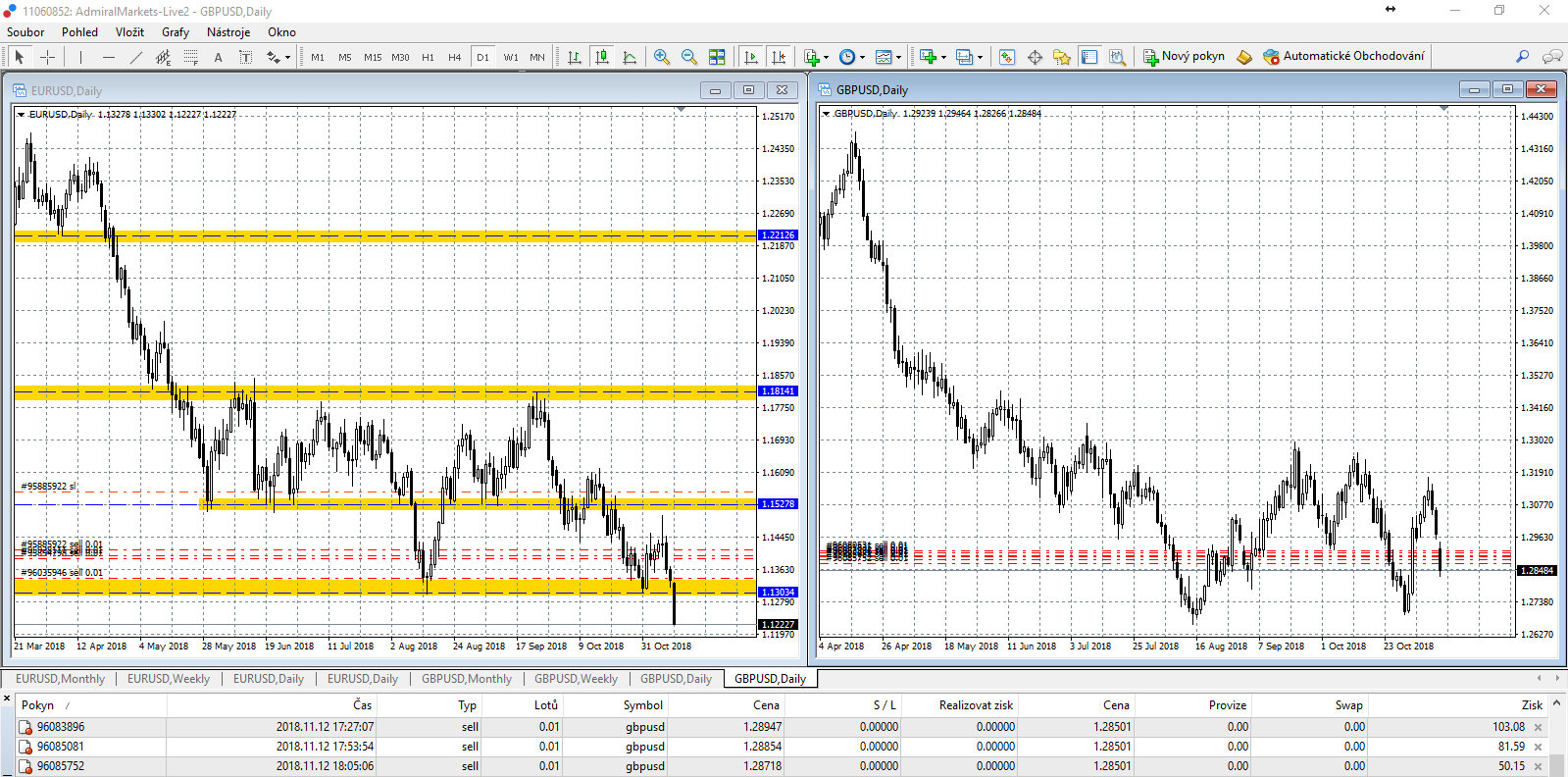Open the MetaEditor book icon
Screen dimensions: 1568x777
1244,57
